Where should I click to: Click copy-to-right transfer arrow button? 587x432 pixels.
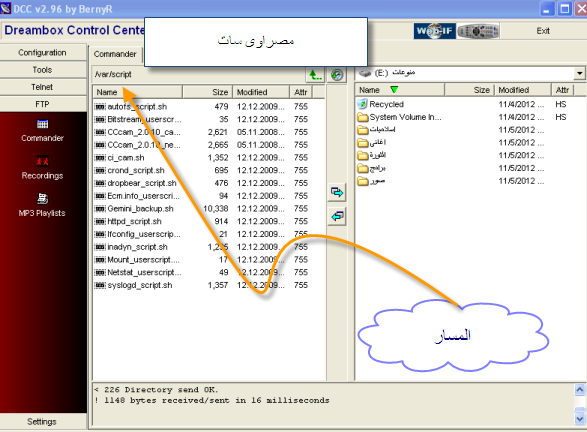(x=337, y=192)
